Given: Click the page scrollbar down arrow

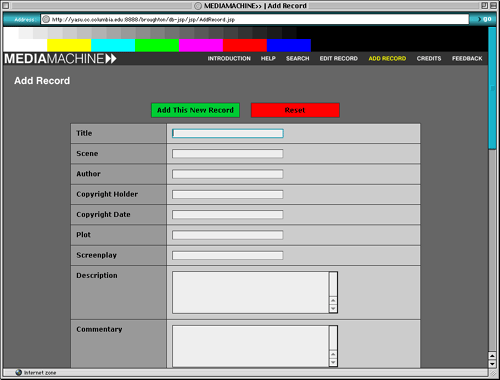Looking at the screenshot, I should pyautogui.click(x=492, y=364).
